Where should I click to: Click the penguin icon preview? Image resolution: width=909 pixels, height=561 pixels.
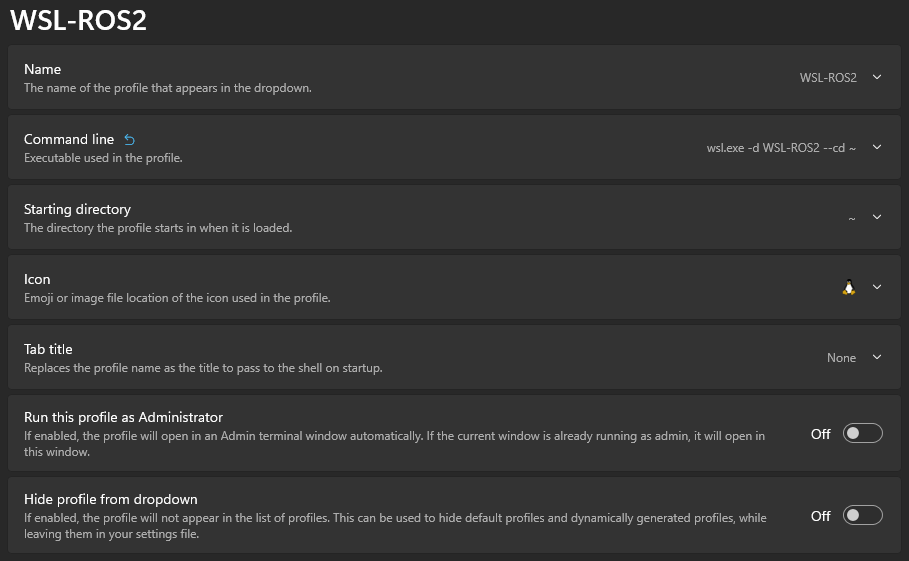click(849, 287)
